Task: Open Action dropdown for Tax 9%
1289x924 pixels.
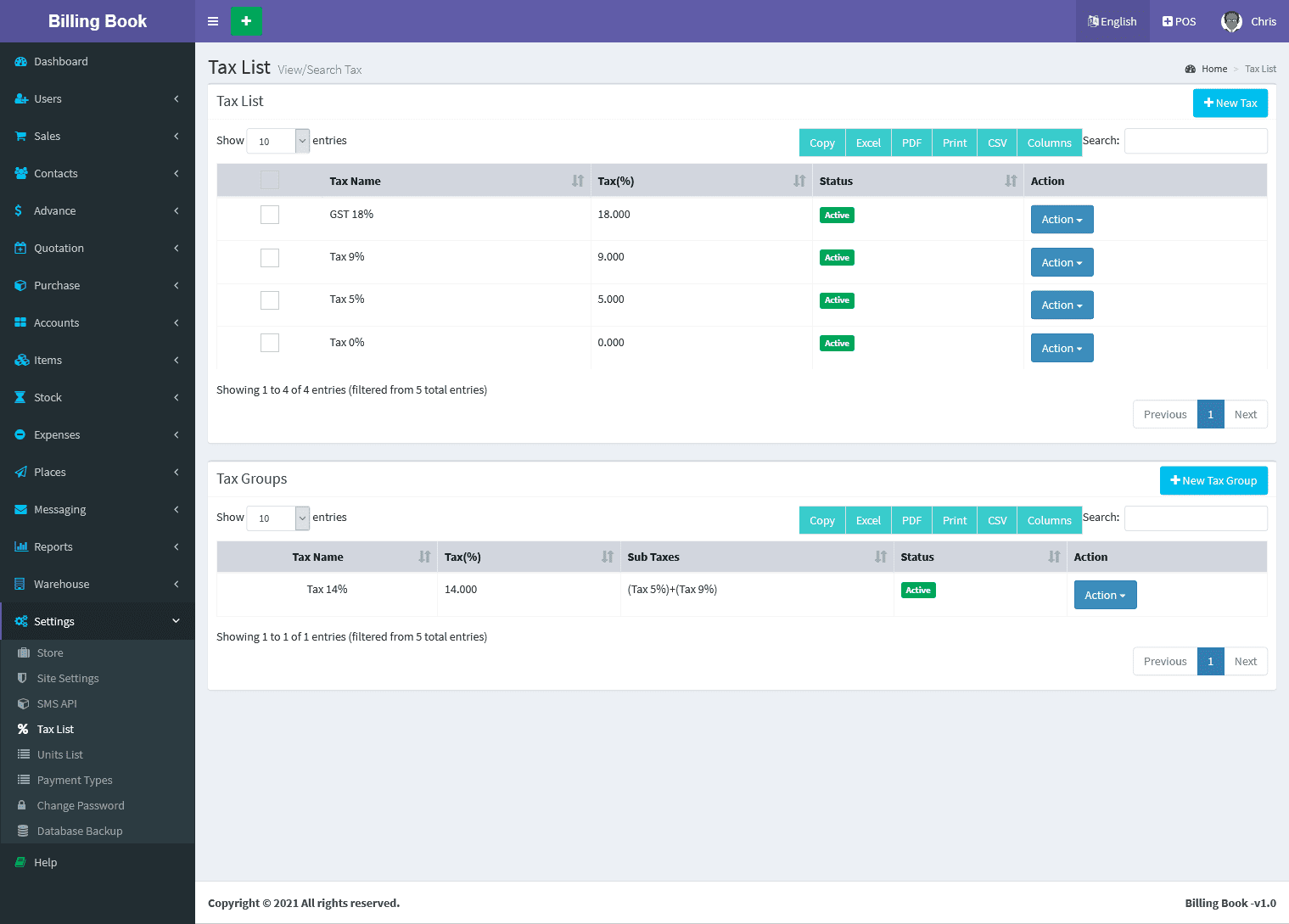Action: click(1062, 262)
